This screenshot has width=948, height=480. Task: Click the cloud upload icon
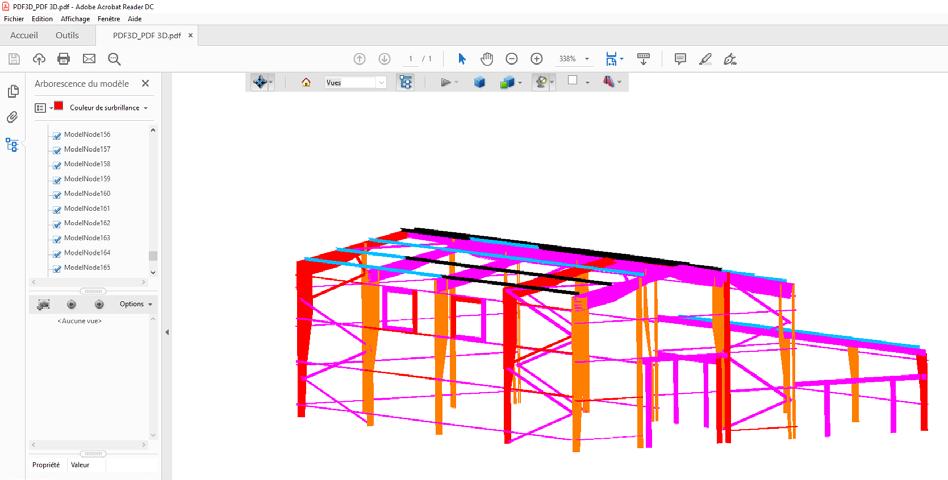click(x=39, y=59)
